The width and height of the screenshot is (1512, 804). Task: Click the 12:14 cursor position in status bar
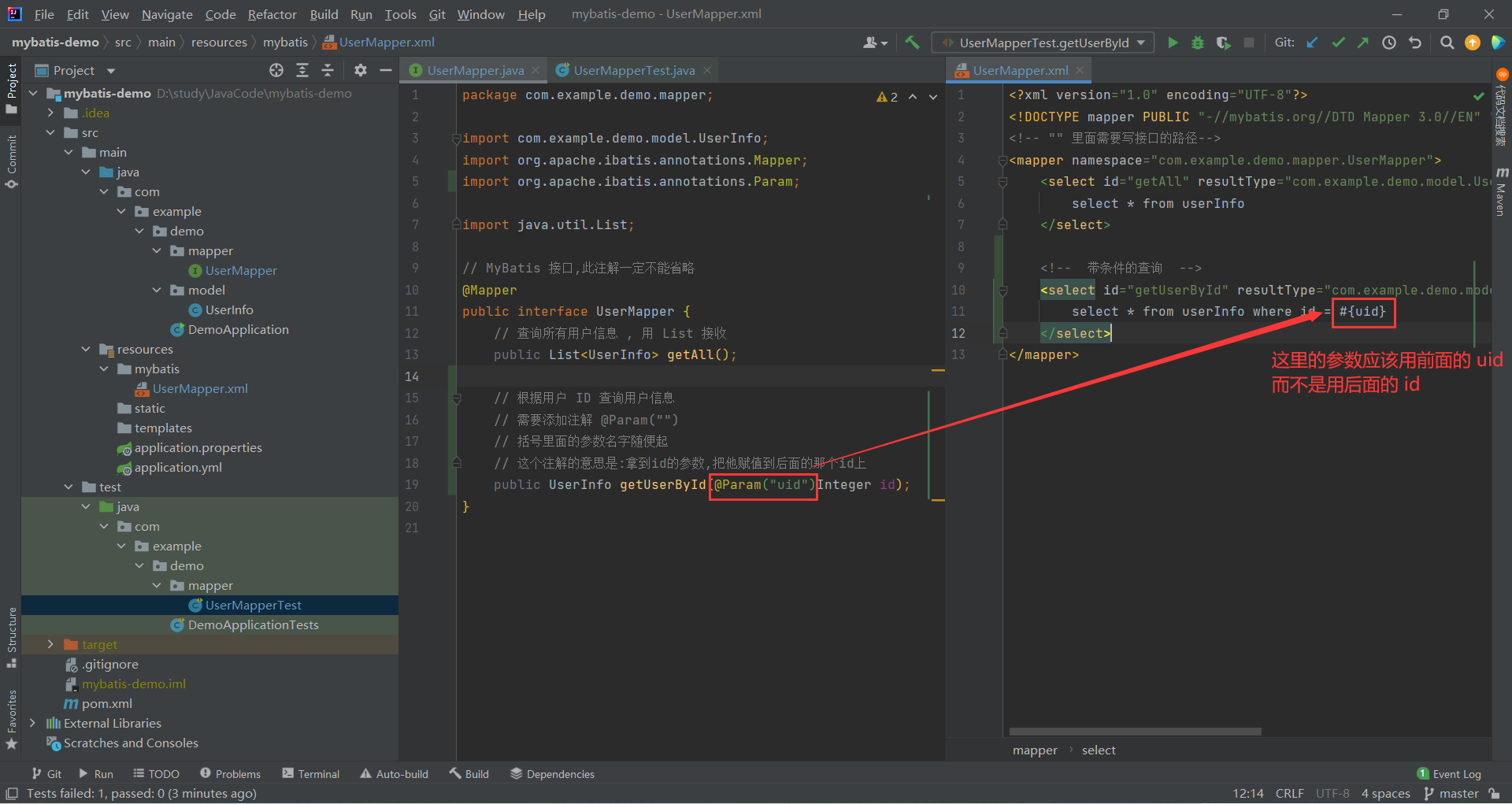coord(1247,793)
